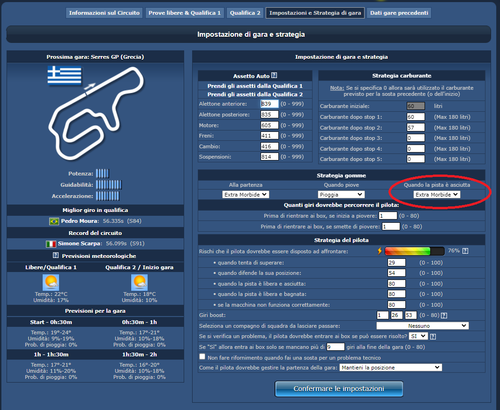Focus the Alettone posteriore input field
Viewport: 500px width, 410px height.
coord(269,115)
